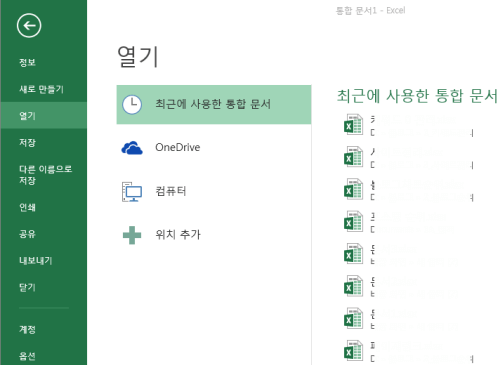This screenshot has height=365, width=500.
Task: Pick the 컴퓨터 computer icon
Action: coord(132,192)
